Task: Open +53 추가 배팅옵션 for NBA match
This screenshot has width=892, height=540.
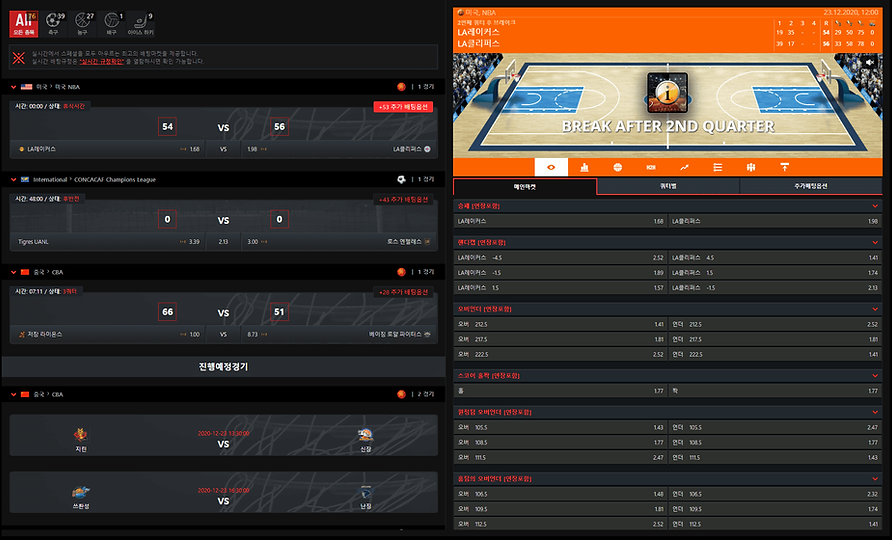Action: [403, 107]
